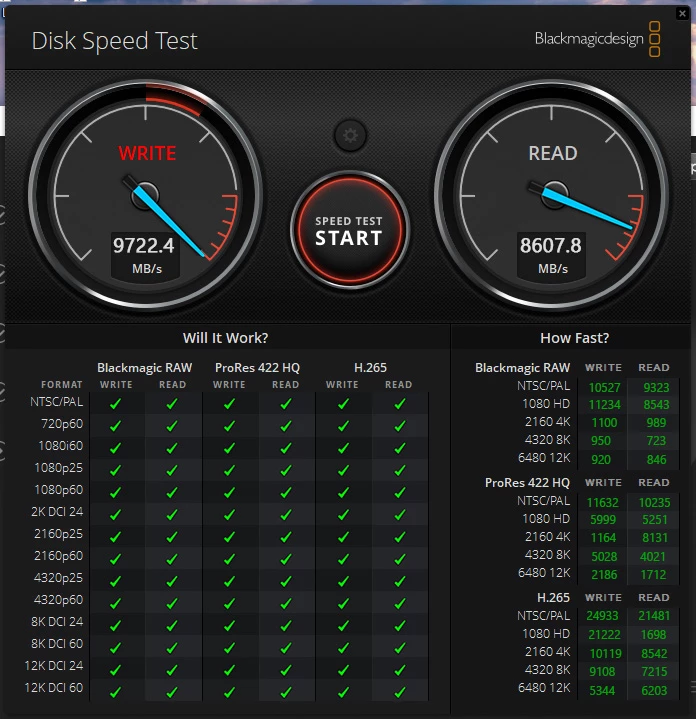Click 720p60 H.265 write checkmark

pyautogui.click(x=343, y=426)
